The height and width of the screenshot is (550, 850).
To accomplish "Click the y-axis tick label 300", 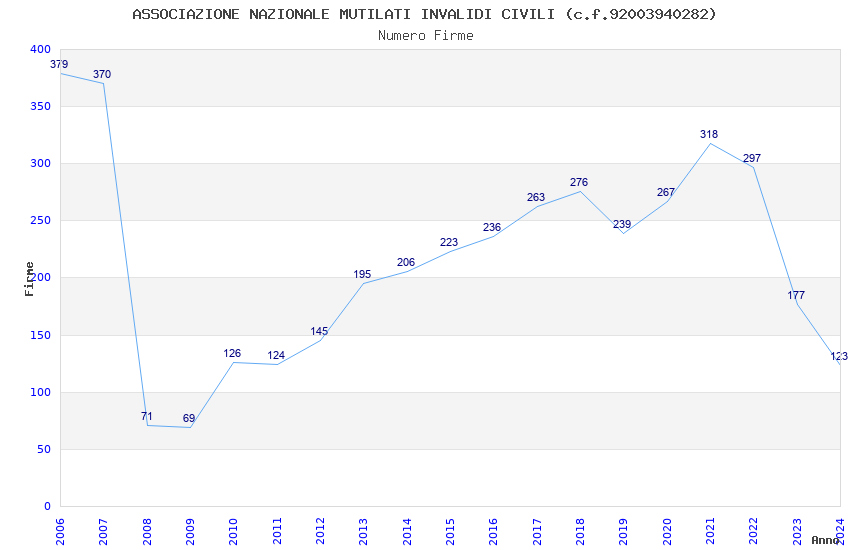I will click(x=41, y=163).
